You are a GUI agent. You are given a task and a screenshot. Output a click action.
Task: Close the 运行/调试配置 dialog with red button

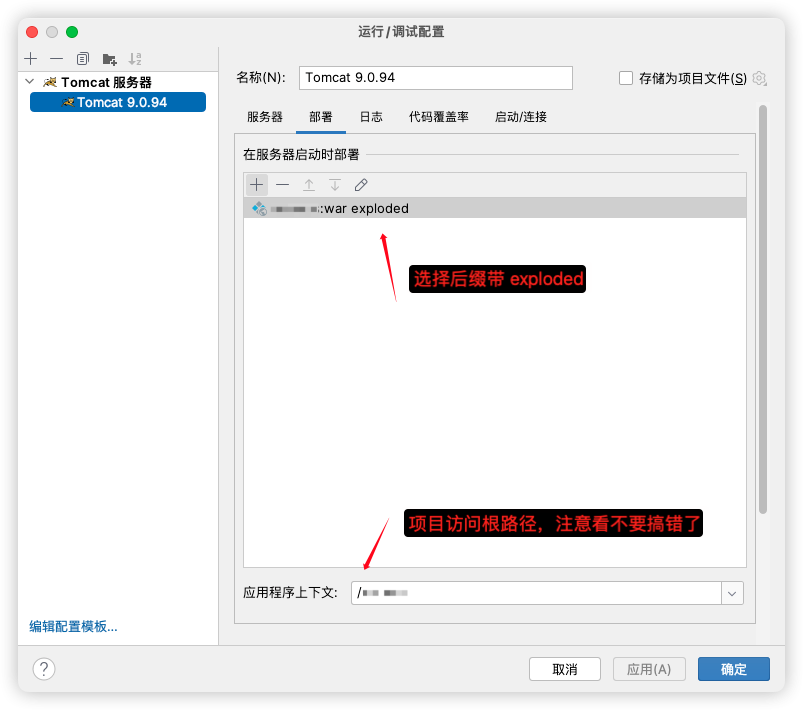click(32, 32)
